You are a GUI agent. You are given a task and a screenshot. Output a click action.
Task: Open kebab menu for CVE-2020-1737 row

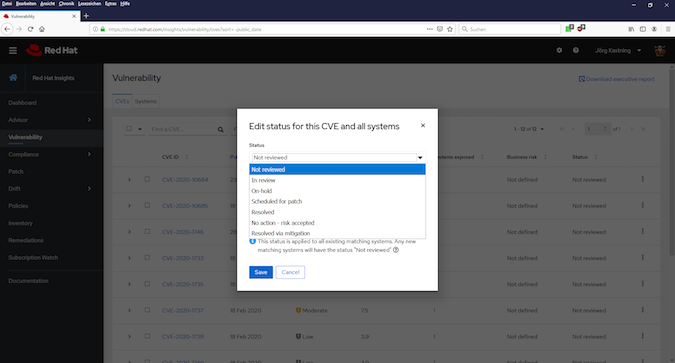(643, 310)
